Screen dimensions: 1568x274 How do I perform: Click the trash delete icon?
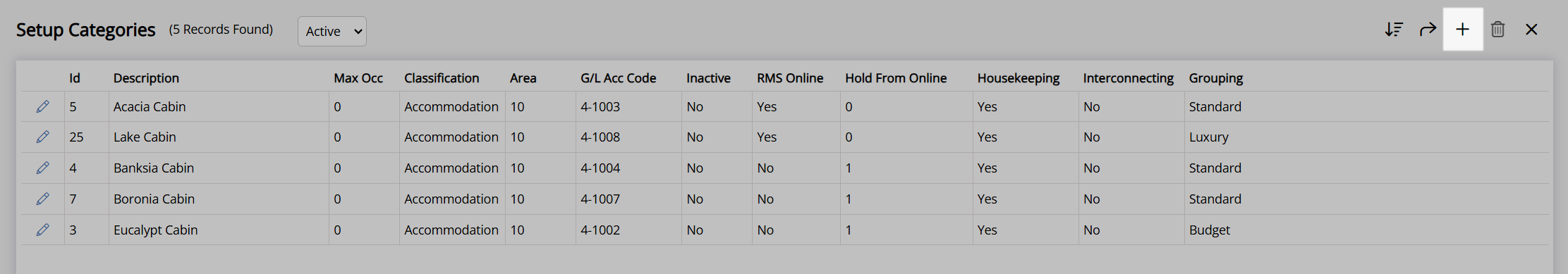(x=1497, y=30)
